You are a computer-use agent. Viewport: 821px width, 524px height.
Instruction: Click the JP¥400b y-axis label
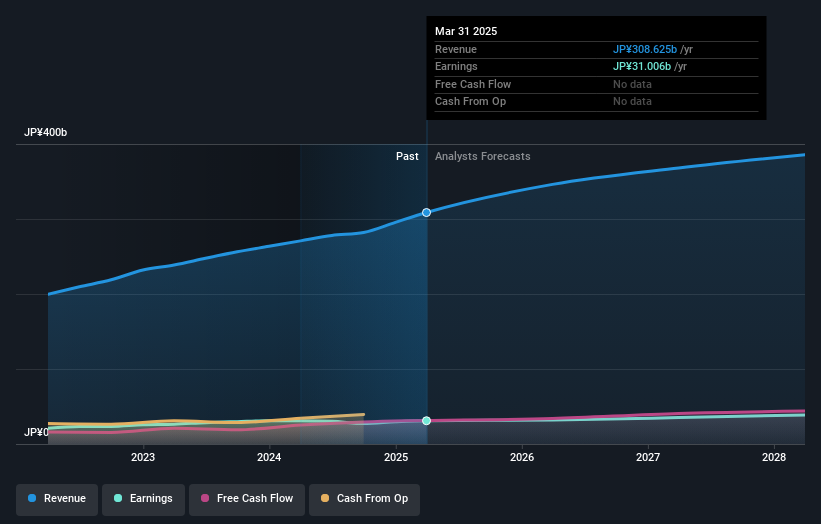click(x=46, y=132)
